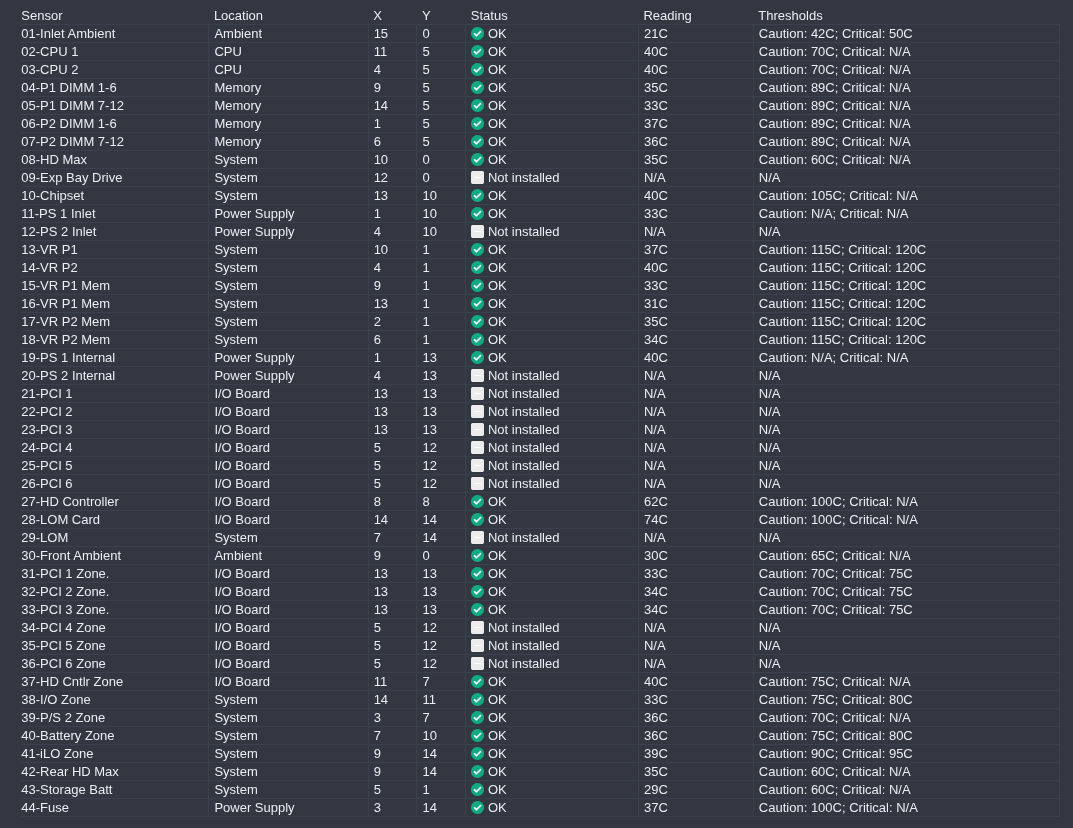Viewport: 1073px width, 828px height.
Task: Click the Not installed icon for 12-PS 2 Inlet
Action: click(478, 232)
